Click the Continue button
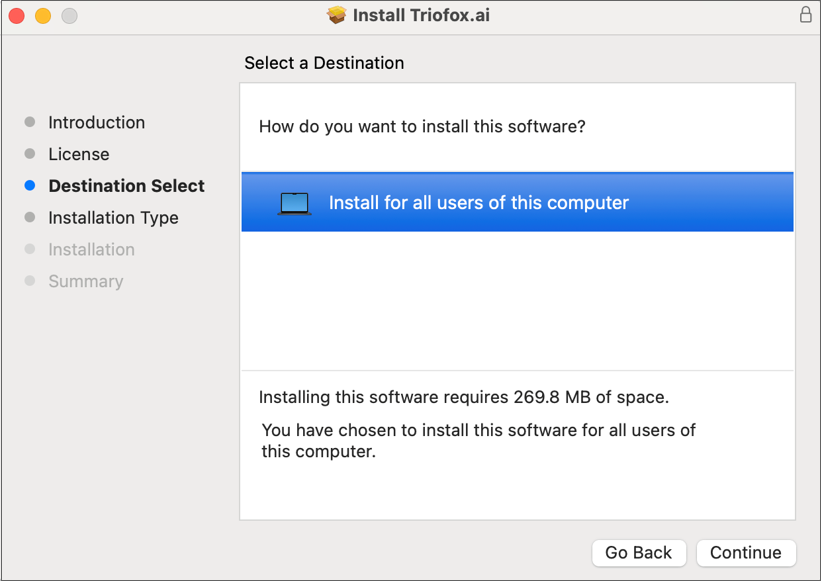This screenshot has height=581, width=821. pyautogui.click(x=746, y=553)
